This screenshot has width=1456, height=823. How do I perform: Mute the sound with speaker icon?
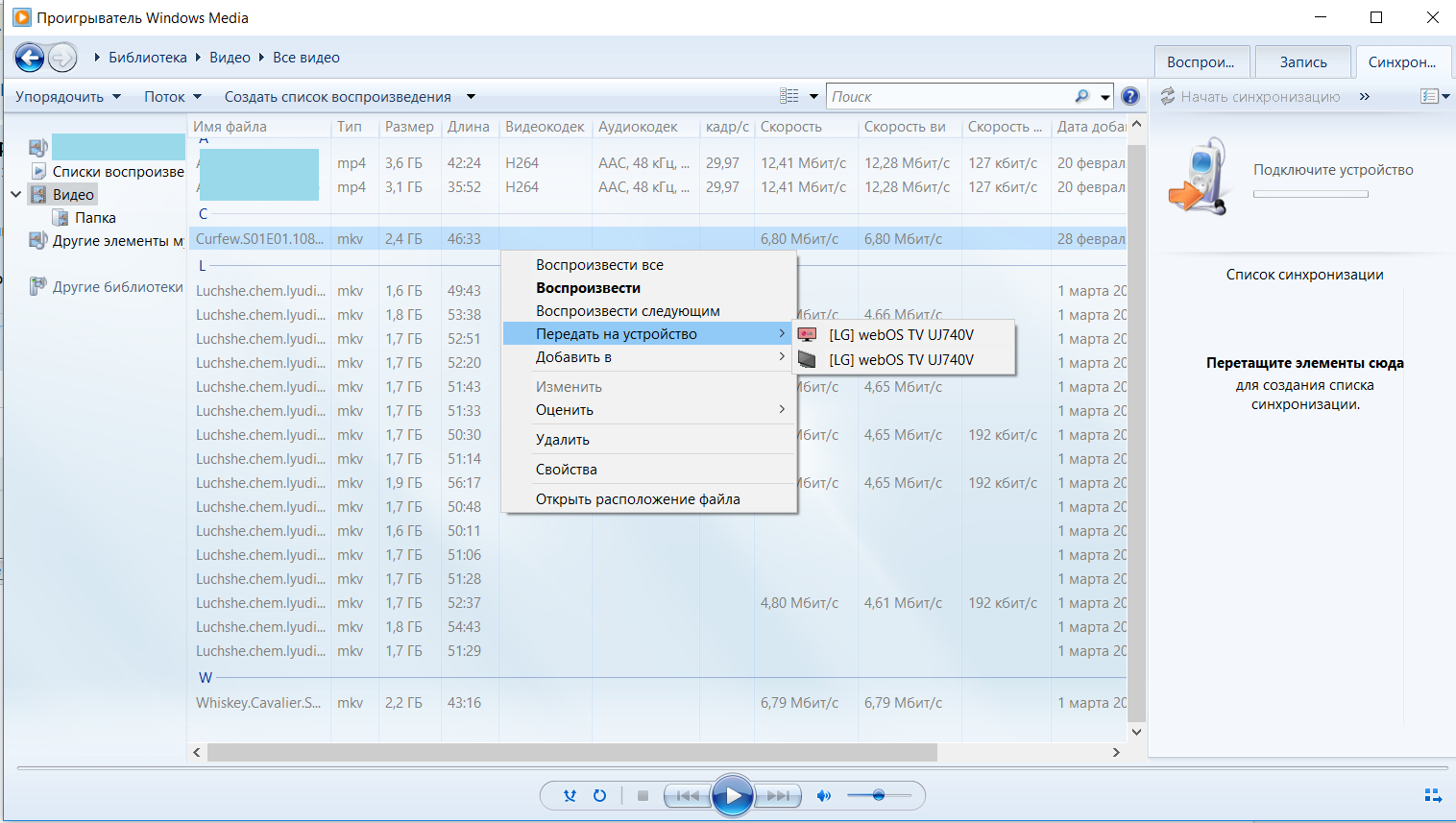[823, 795]
